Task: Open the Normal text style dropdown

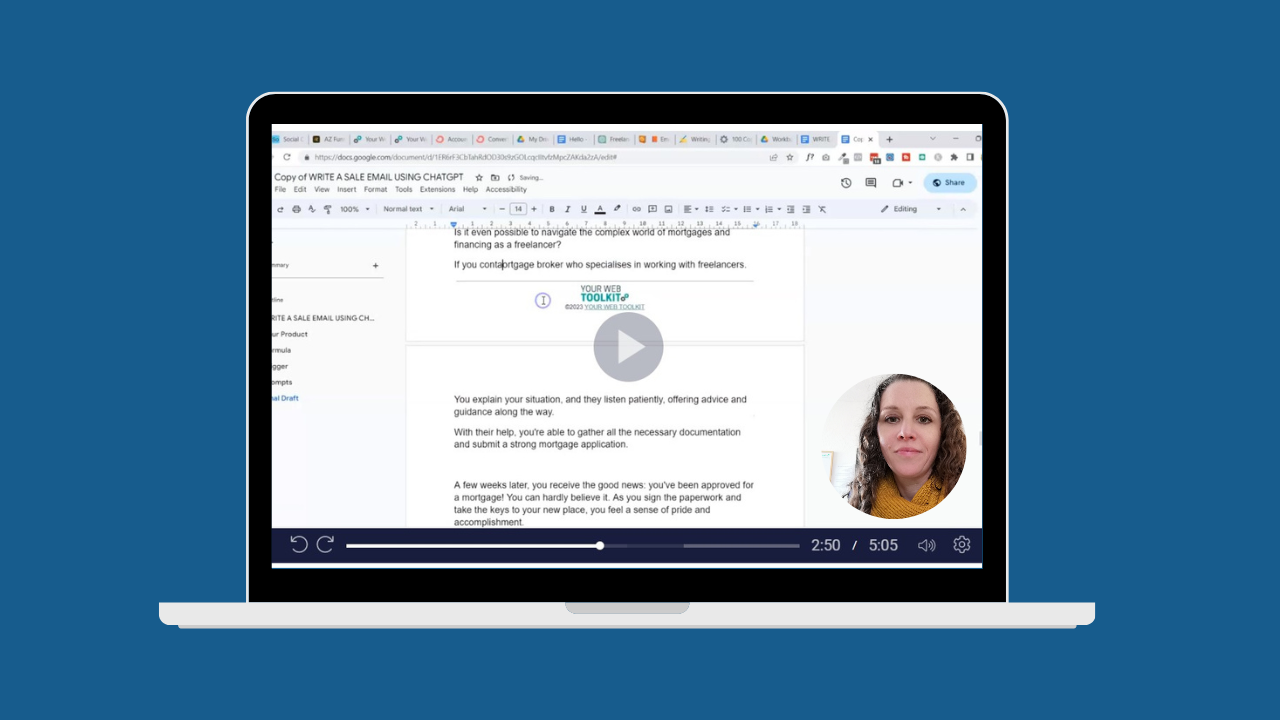Action: pyautogui.click(x=409, y=209)
